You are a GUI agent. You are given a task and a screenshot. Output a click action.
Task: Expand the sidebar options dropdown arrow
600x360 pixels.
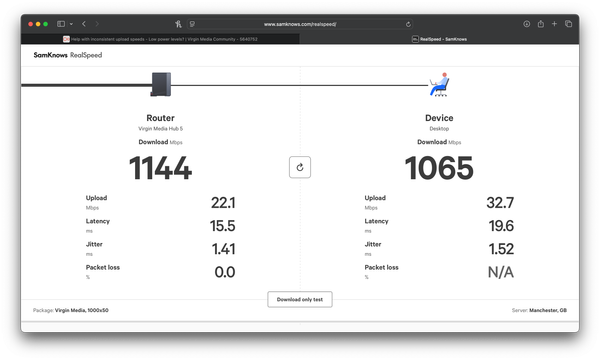(71, 24)
